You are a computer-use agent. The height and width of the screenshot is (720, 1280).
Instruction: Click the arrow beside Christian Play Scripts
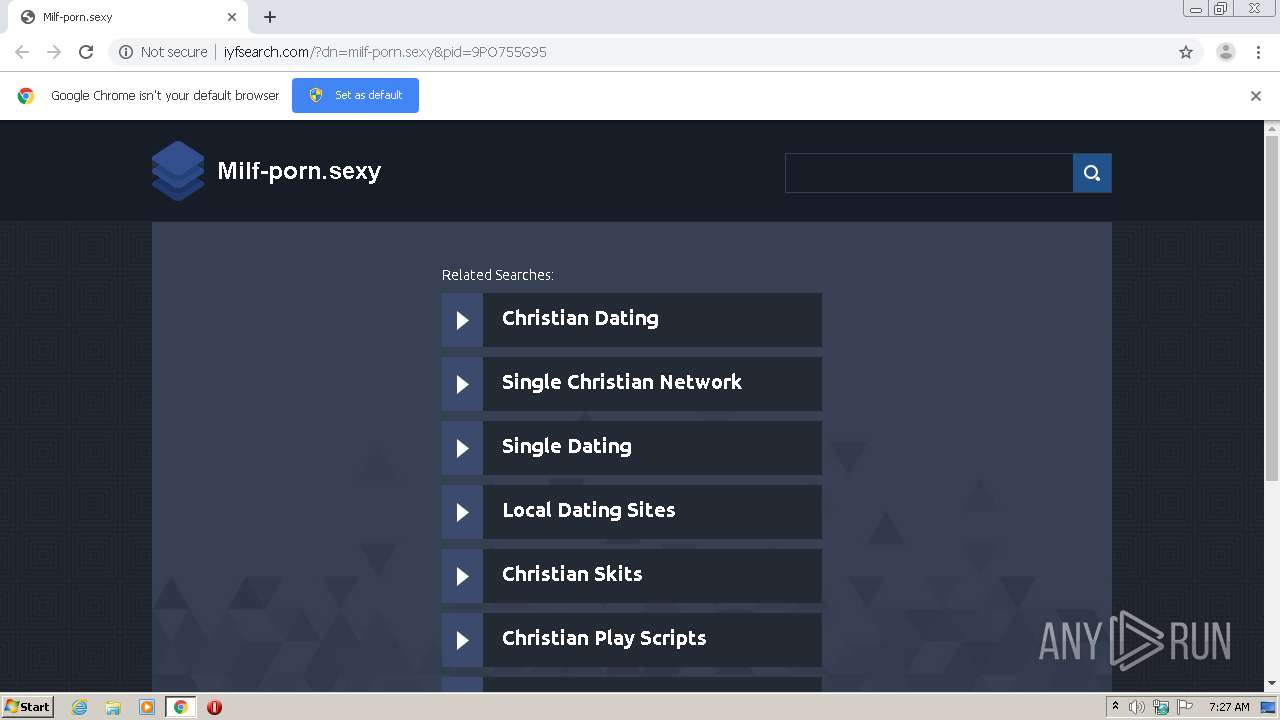tap(462, 640)
